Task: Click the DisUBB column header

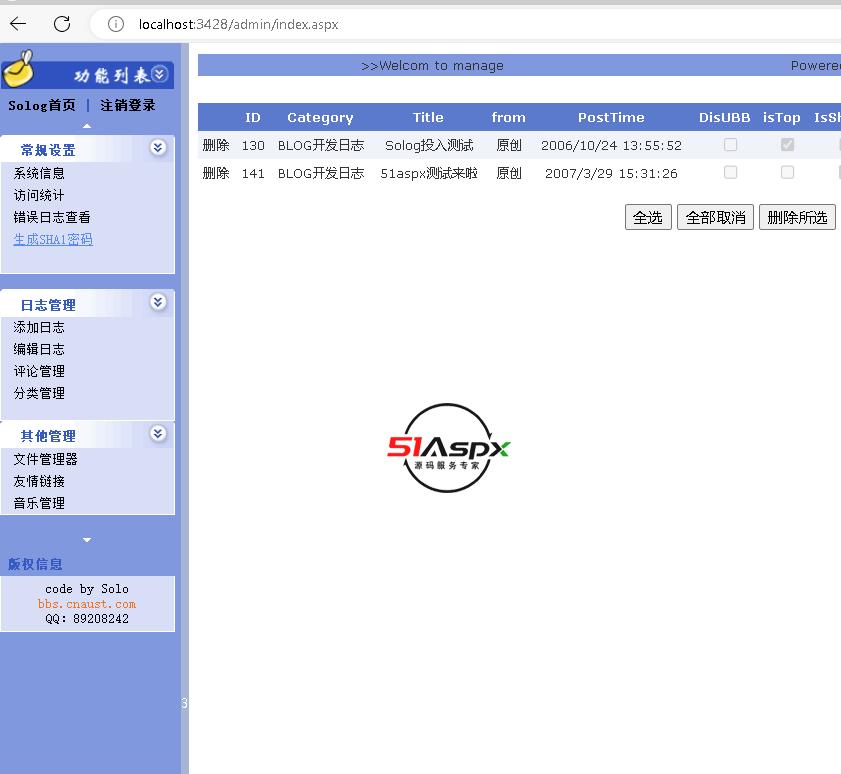Action: 724,117
